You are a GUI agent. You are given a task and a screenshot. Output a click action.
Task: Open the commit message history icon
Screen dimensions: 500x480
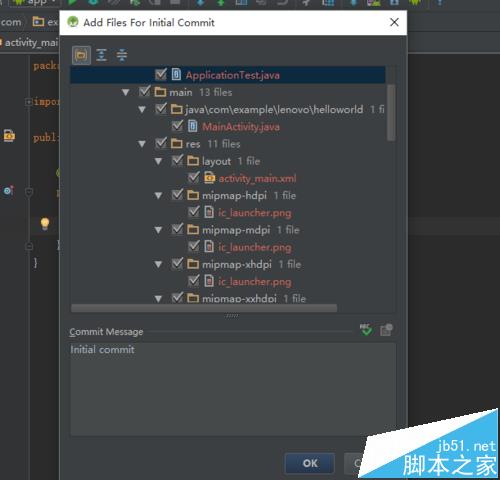pos(386,330)
